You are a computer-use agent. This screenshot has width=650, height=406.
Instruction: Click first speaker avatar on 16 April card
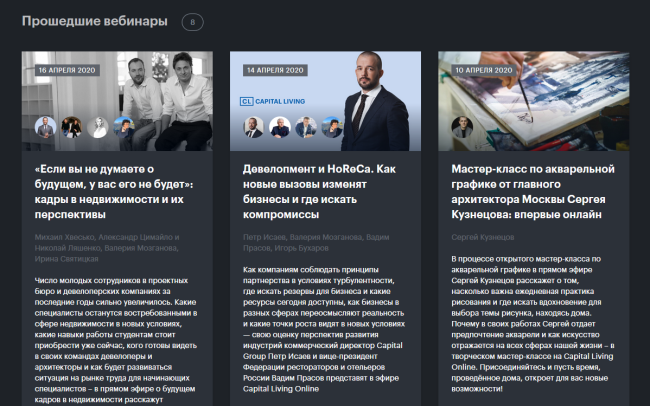45,127
